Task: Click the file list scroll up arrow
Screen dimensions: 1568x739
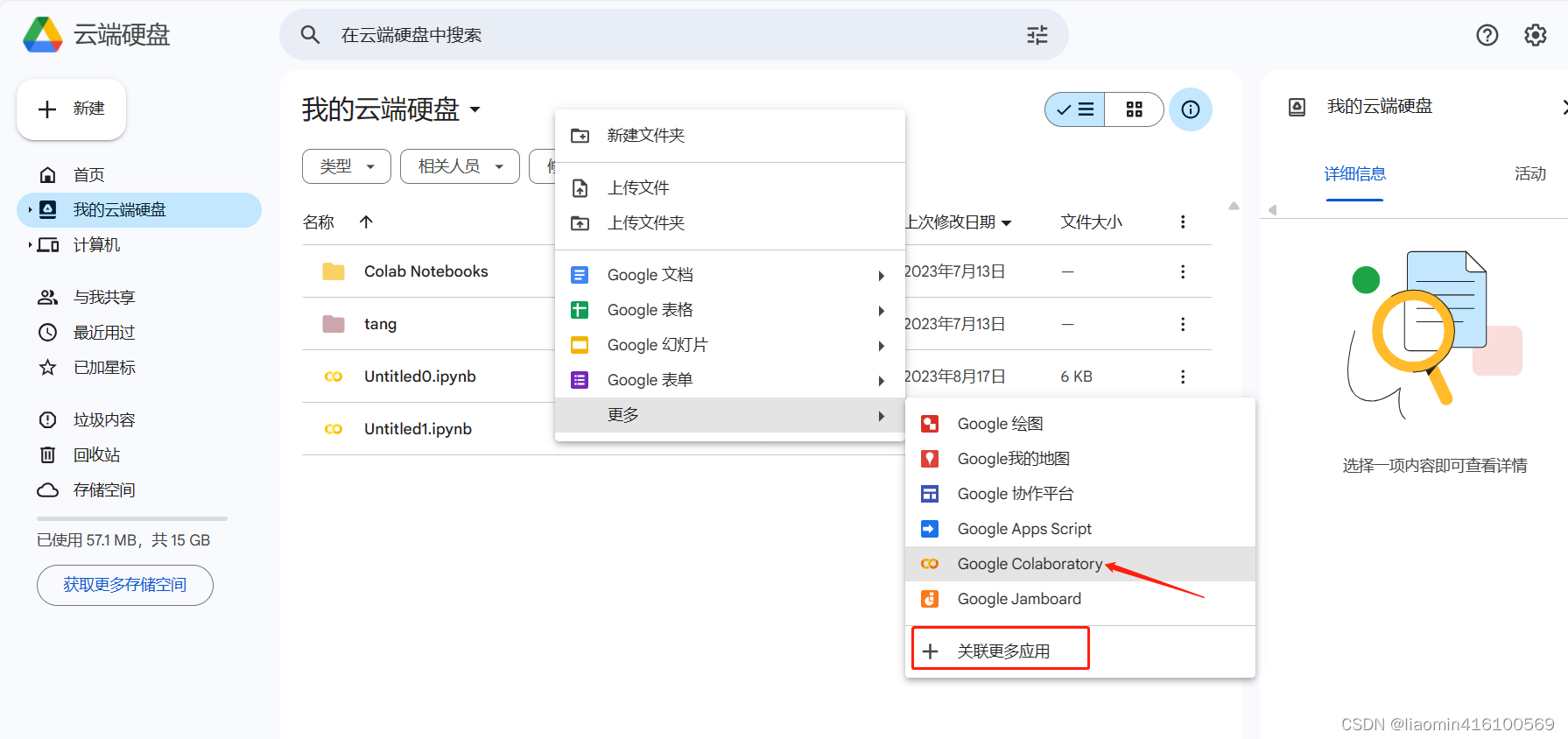Action: (1234, 207)
